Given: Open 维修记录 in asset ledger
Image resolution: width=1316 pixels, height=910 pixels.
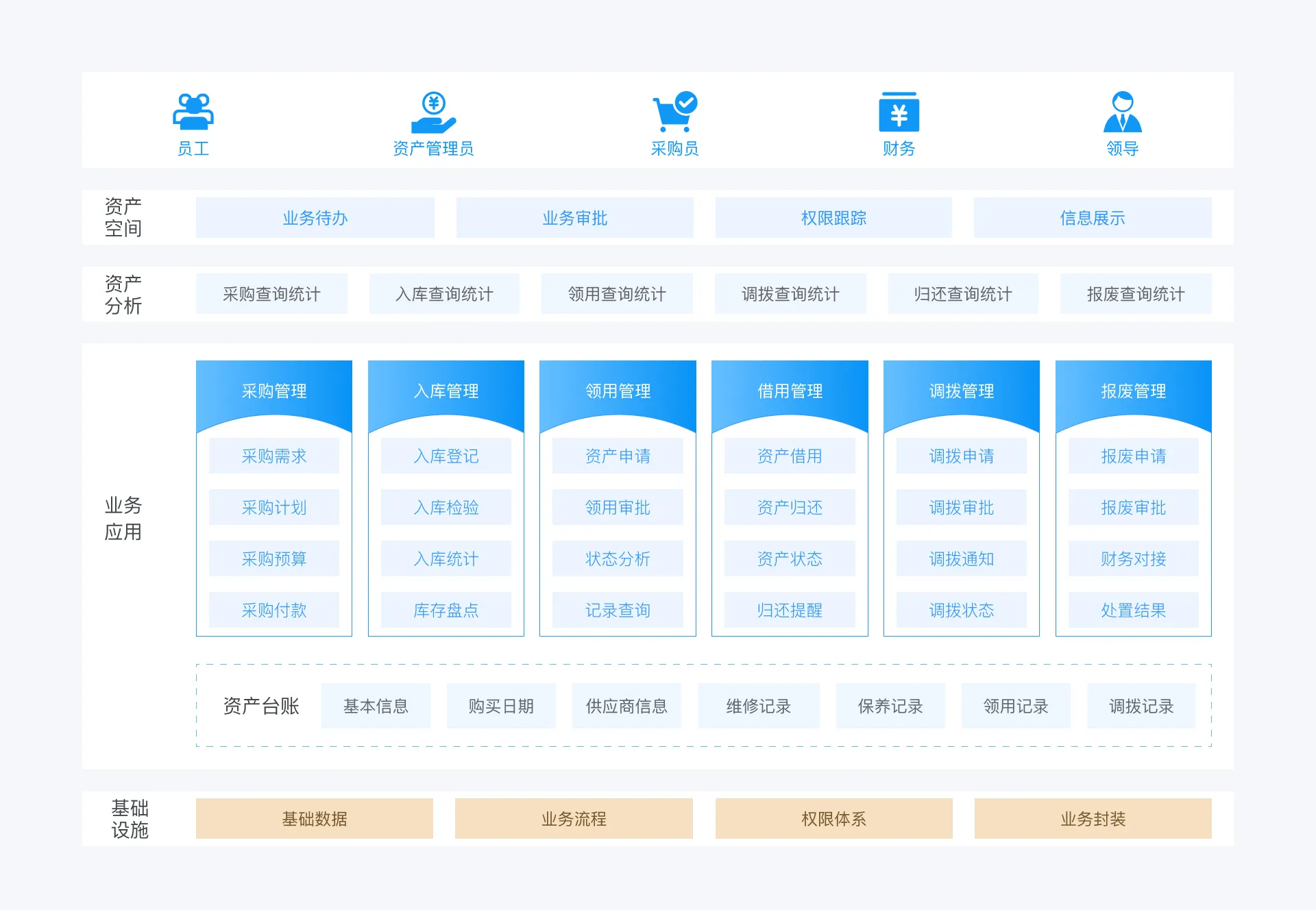Looking at the screenshot, I should pos(759,706).
